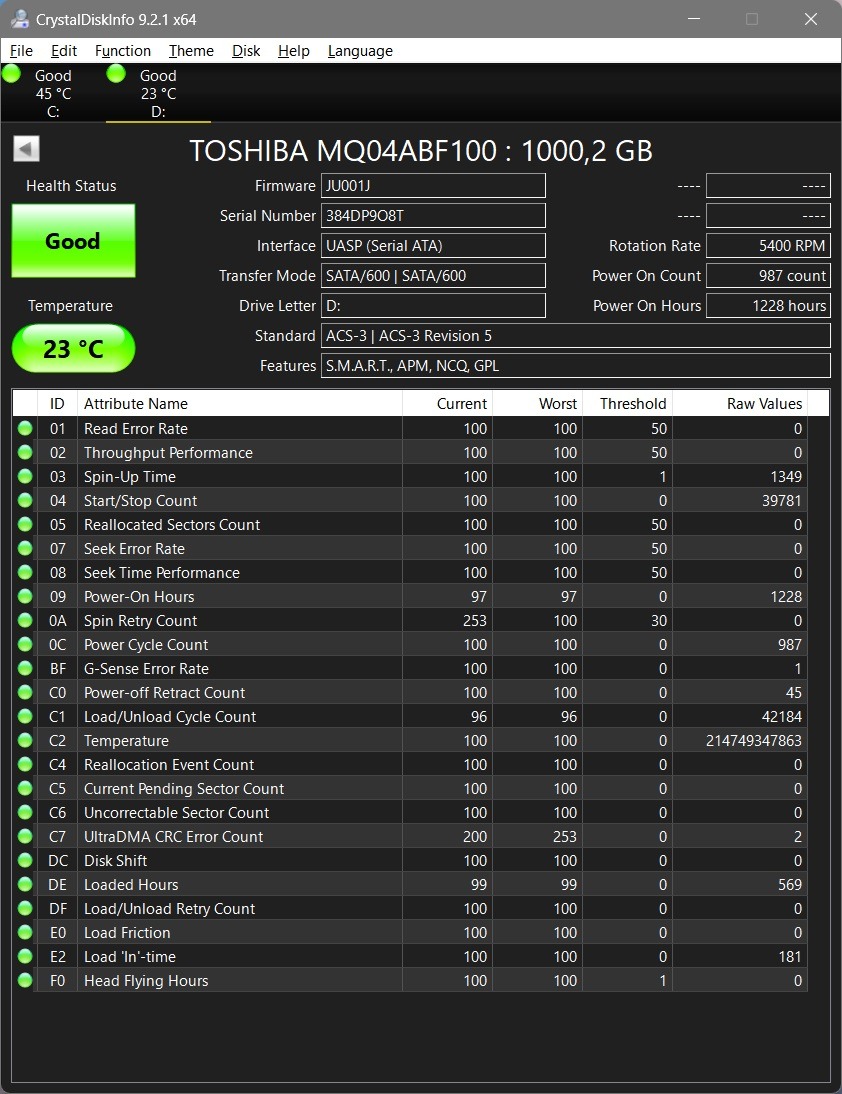Click the 5400 RPM rotation rate value
This screenshot has height=1094, width=842.
point(768,246)
